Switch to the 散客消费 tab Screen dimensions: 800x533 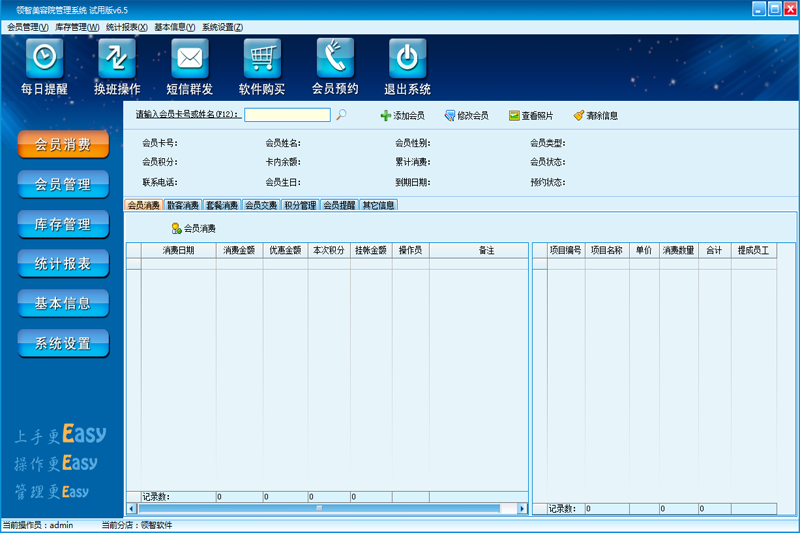[183, 205]
